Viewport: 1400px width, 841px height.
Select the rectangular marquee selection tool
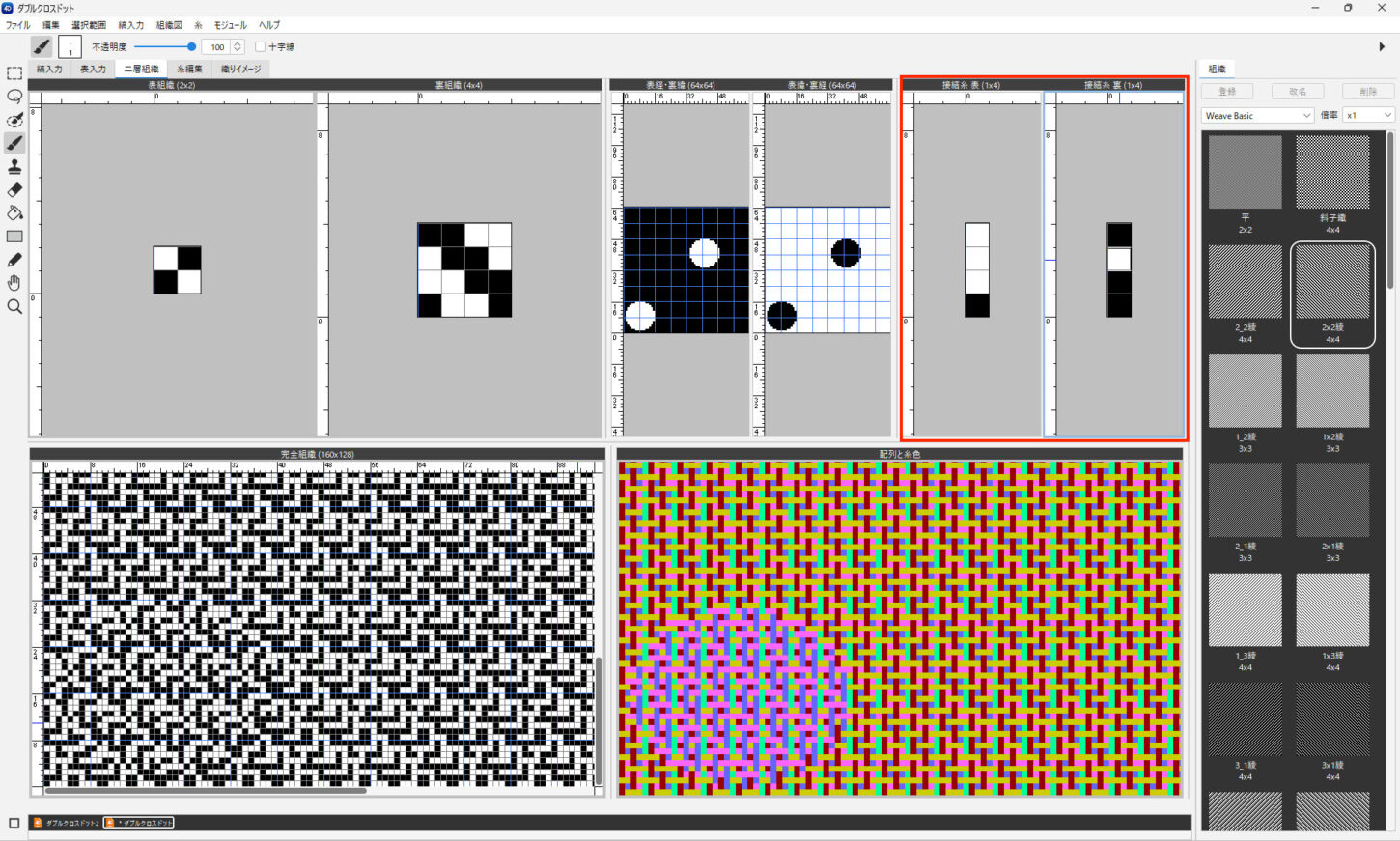[14, 73]
